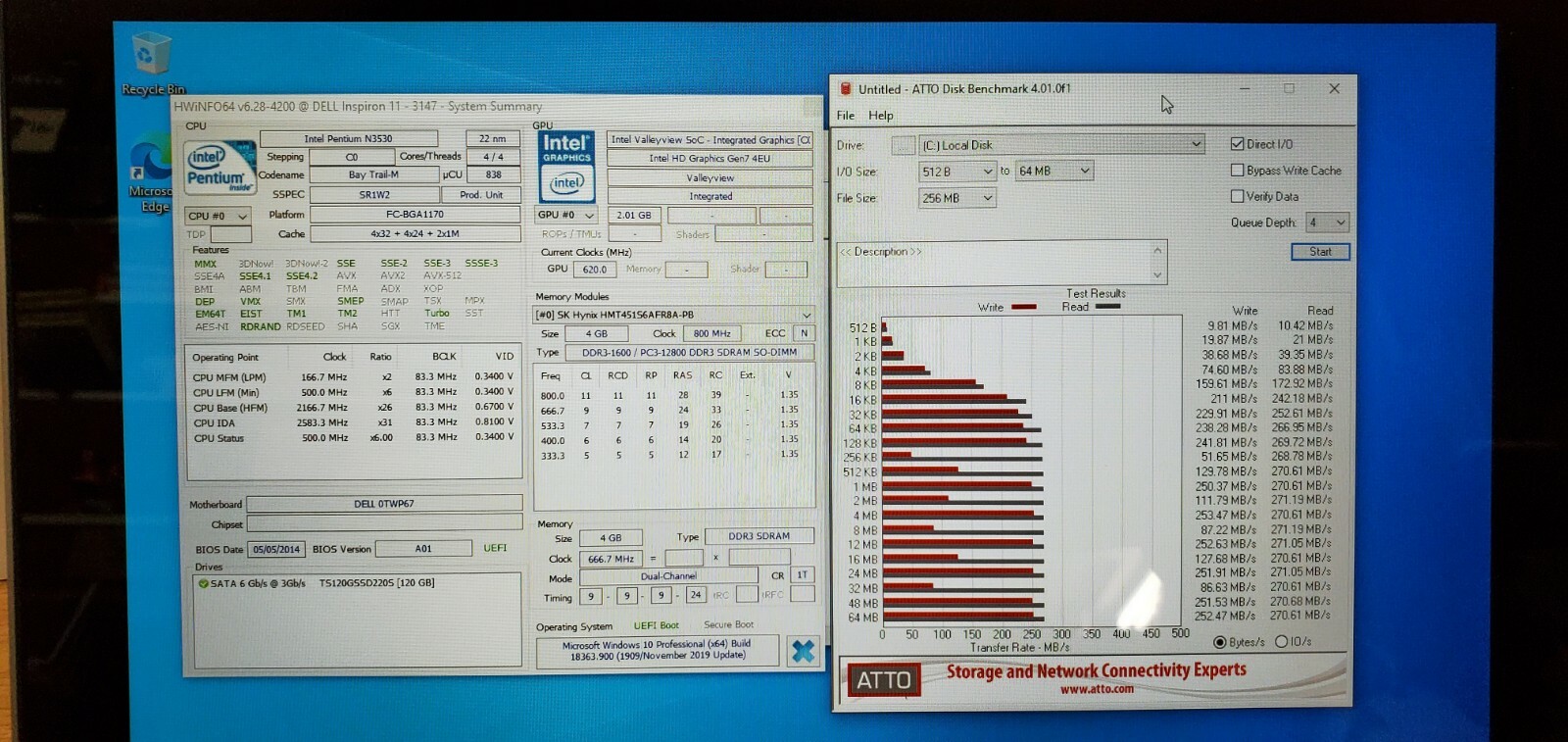Click the 22 nm process field
This screenshot has height=742, width=1568.
click(493, 139)
